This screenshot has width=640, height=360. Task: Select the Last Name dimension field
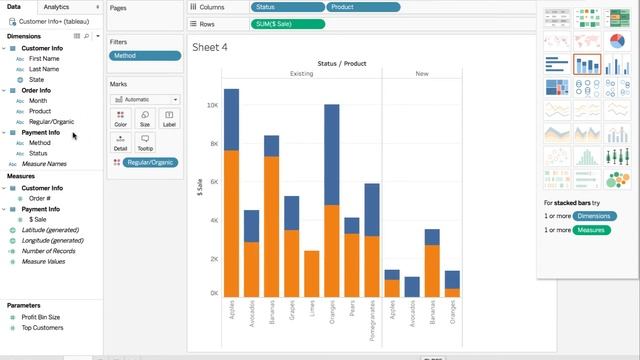[x=44, y=69]
